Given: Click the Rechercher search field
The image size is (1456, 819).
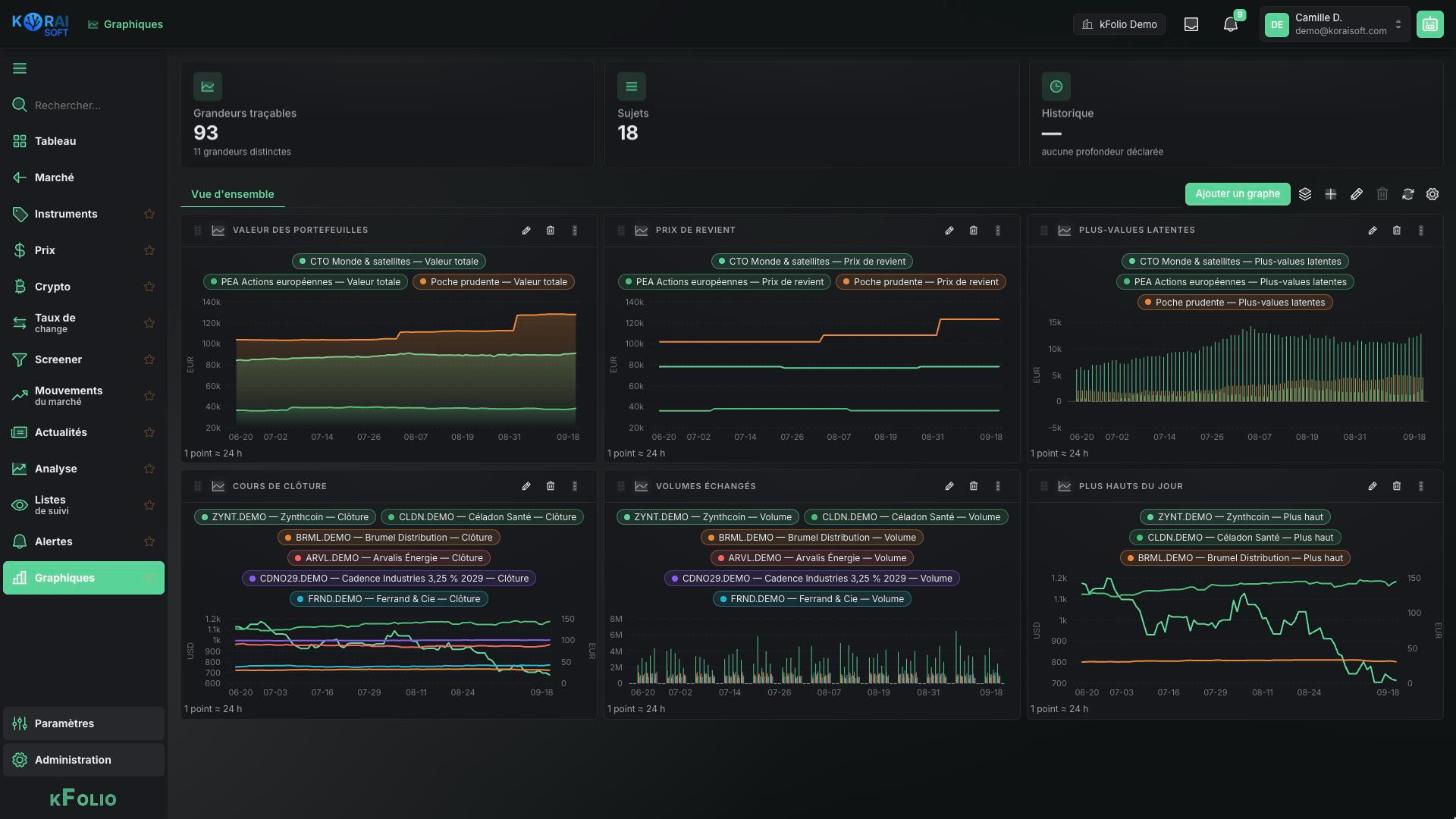Looking at the screenshot, I should click(x=84, y=105).
